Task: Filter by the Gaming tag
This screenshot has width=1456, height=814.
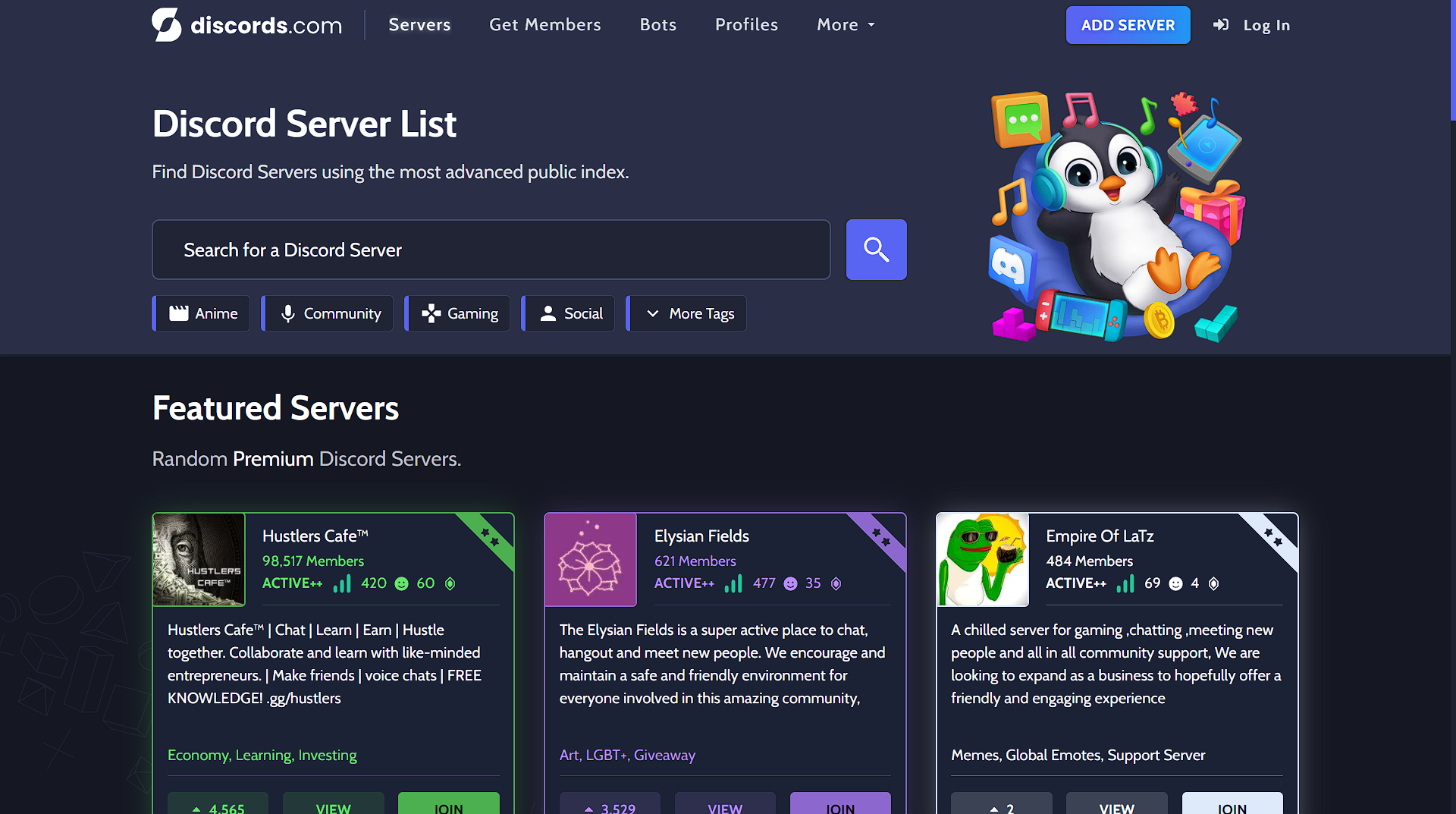Action: [x=457, y=313]
